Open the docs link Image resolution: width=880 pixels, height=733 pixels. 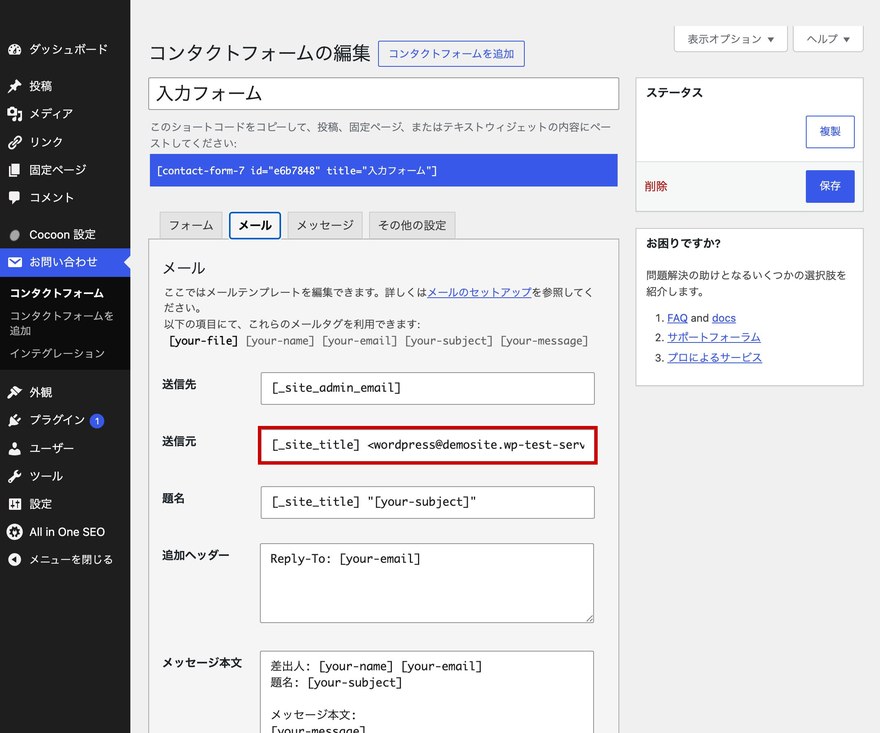(x=723, y=318)
